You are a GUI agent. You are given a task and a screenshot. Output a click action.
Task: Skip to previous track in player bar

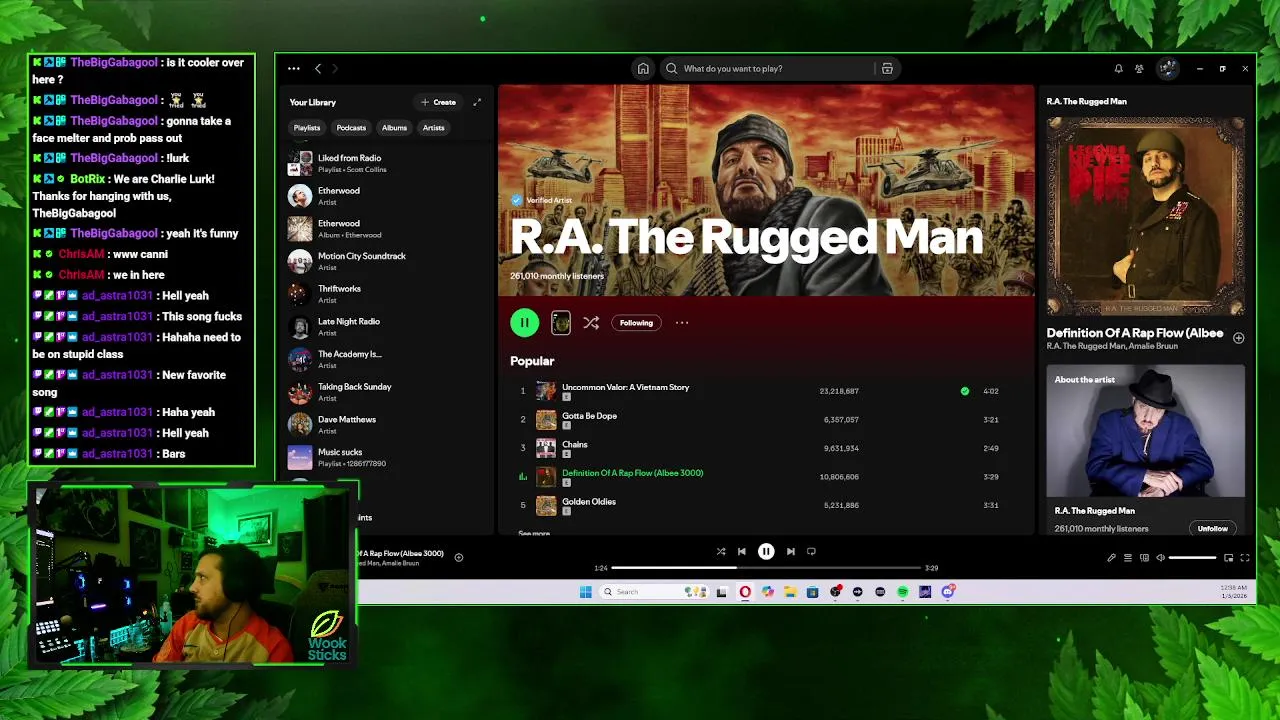pyautogui.click(x=742, y=551)
